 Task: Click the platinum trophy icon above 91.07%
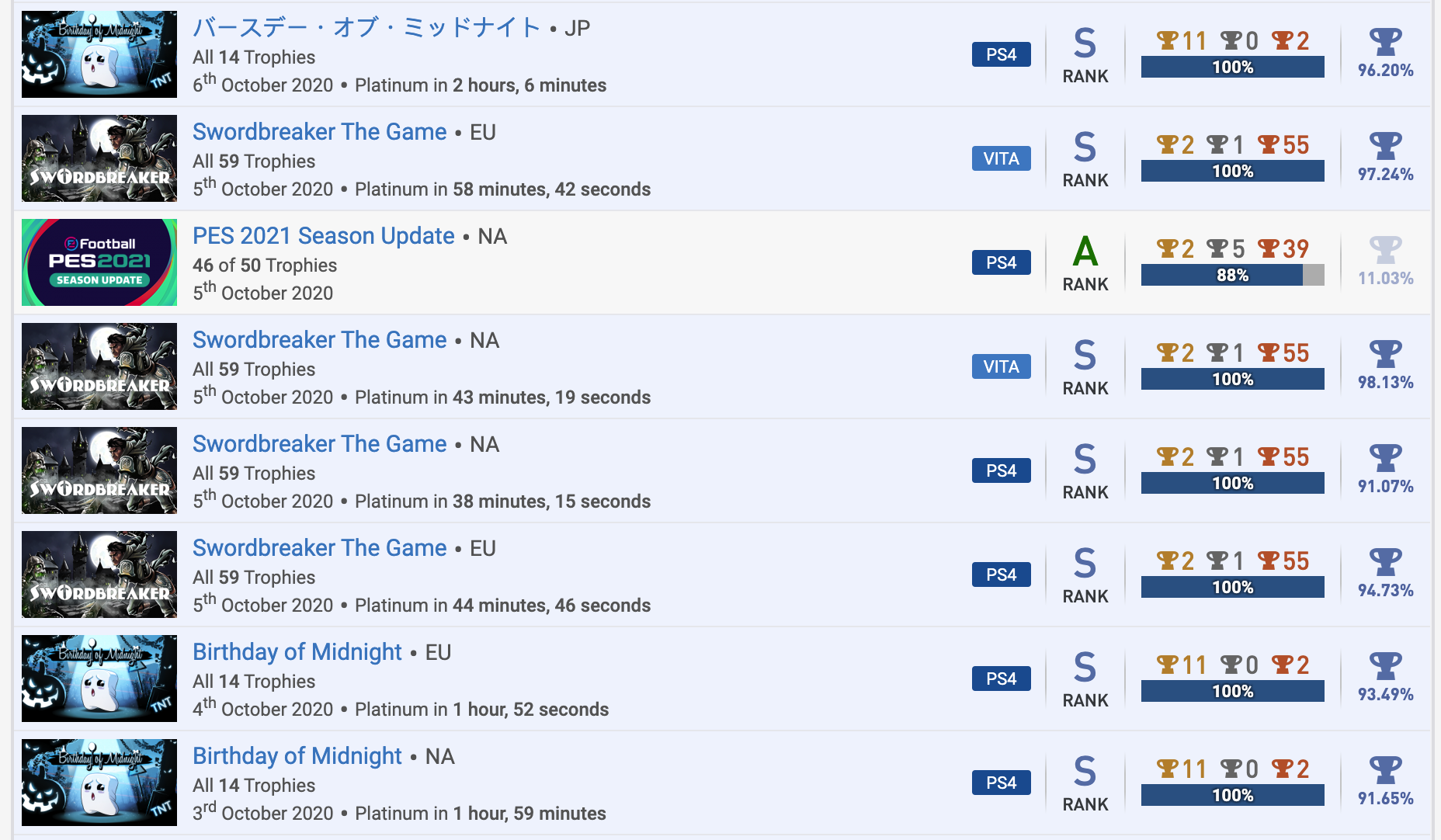[x=1385, y=458]
